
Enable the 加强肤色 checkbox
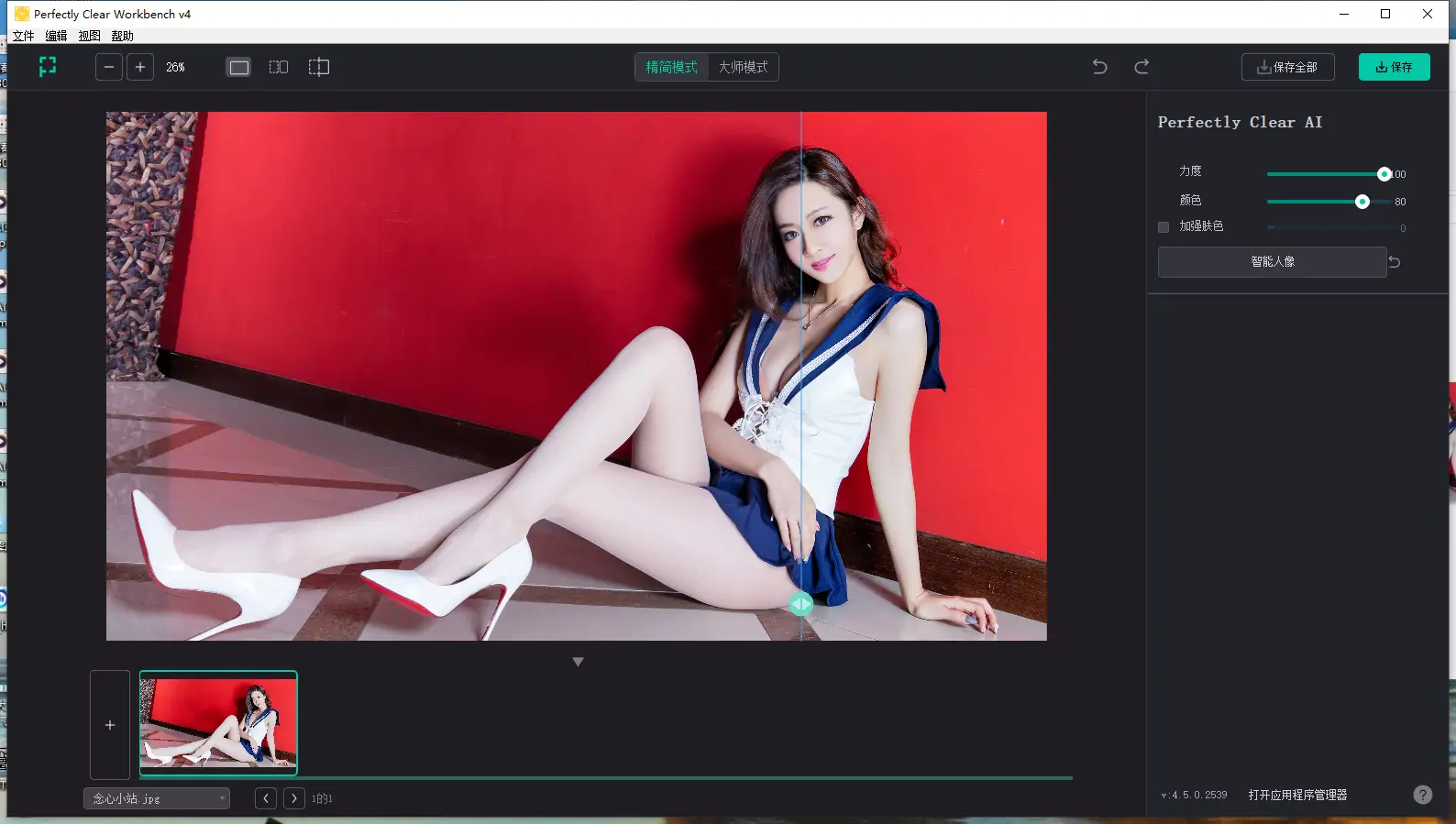click(1164, 226)
